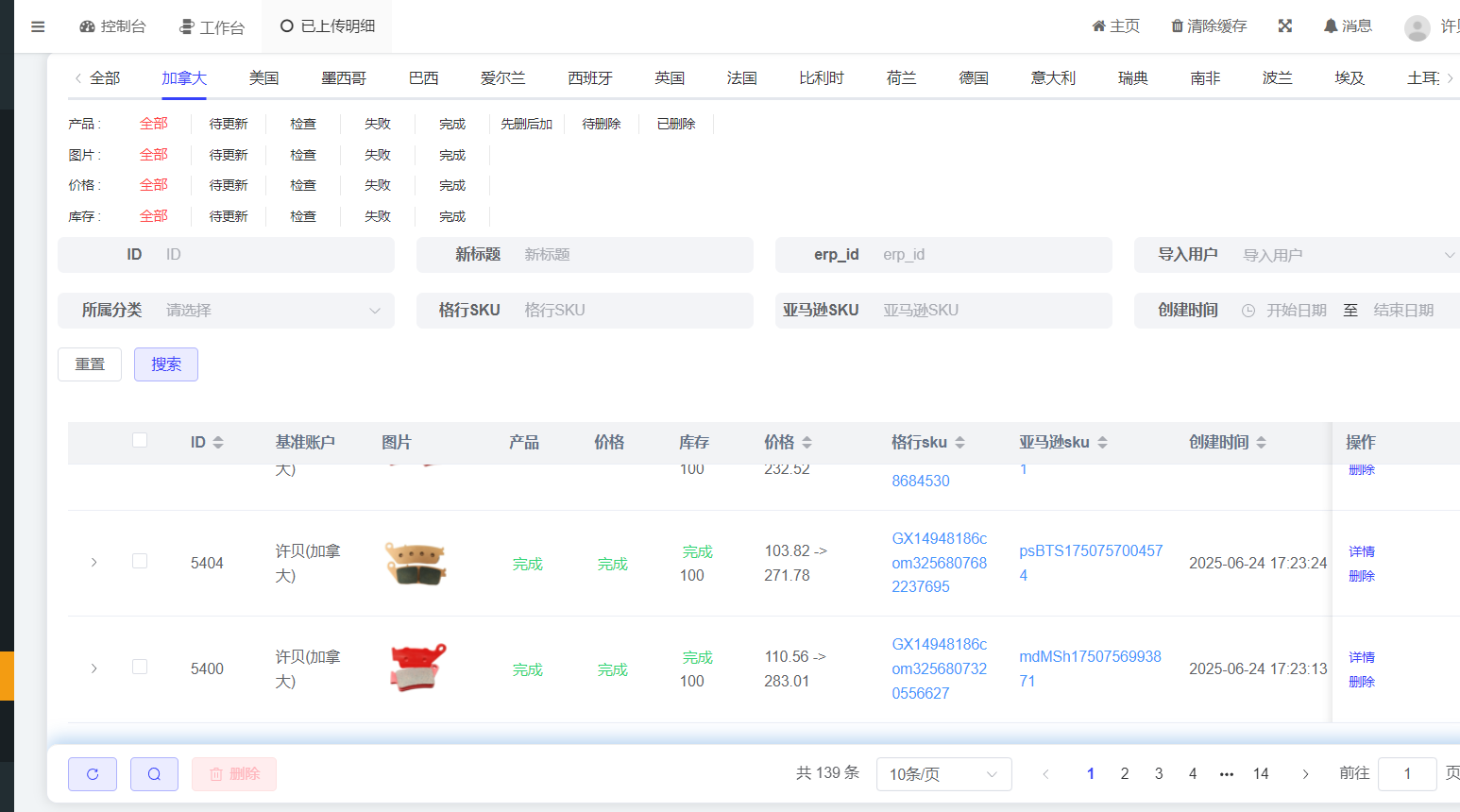The image size is (1460, 812).
Task: Click the 清除缓存 trash icon
Action: (1177, 26)
